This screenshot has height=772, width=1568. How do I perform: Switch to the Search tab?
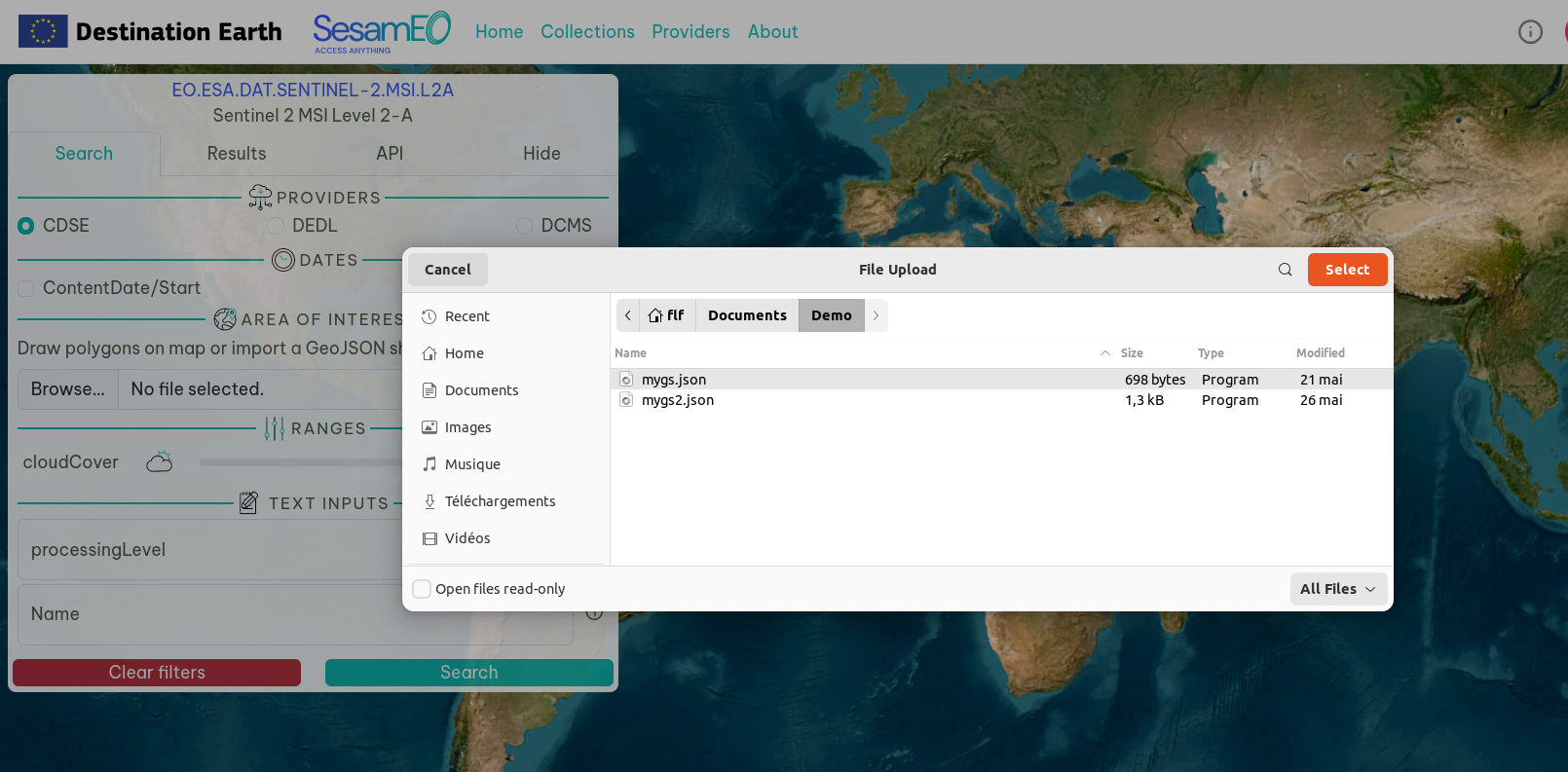point(84,154)
